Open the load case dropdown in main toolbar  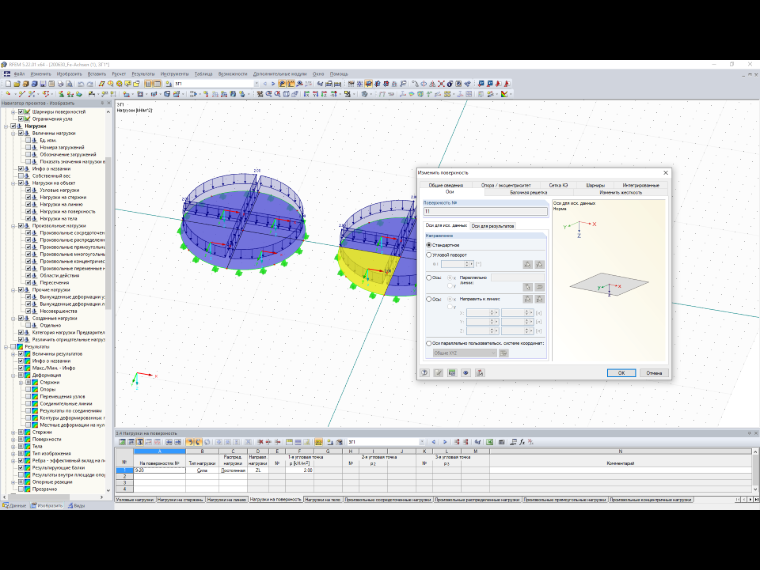257,84
